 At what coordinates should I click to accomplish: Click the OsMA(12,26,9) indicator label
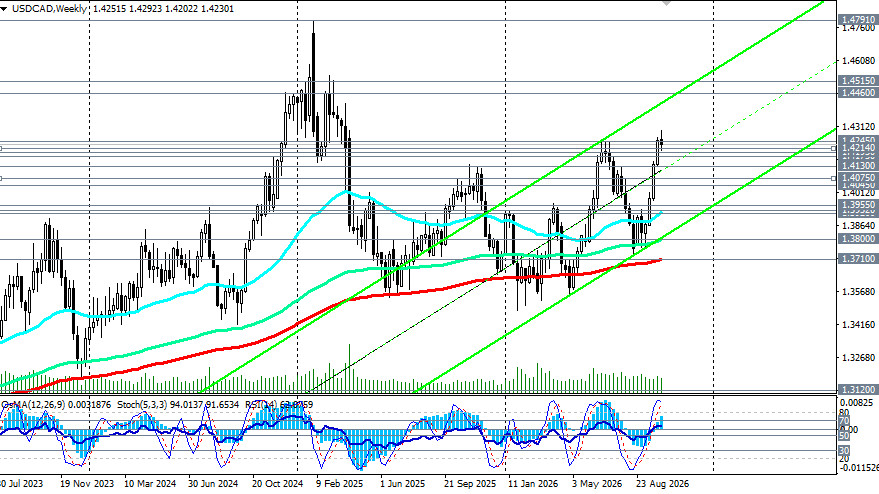coord(33,404)
